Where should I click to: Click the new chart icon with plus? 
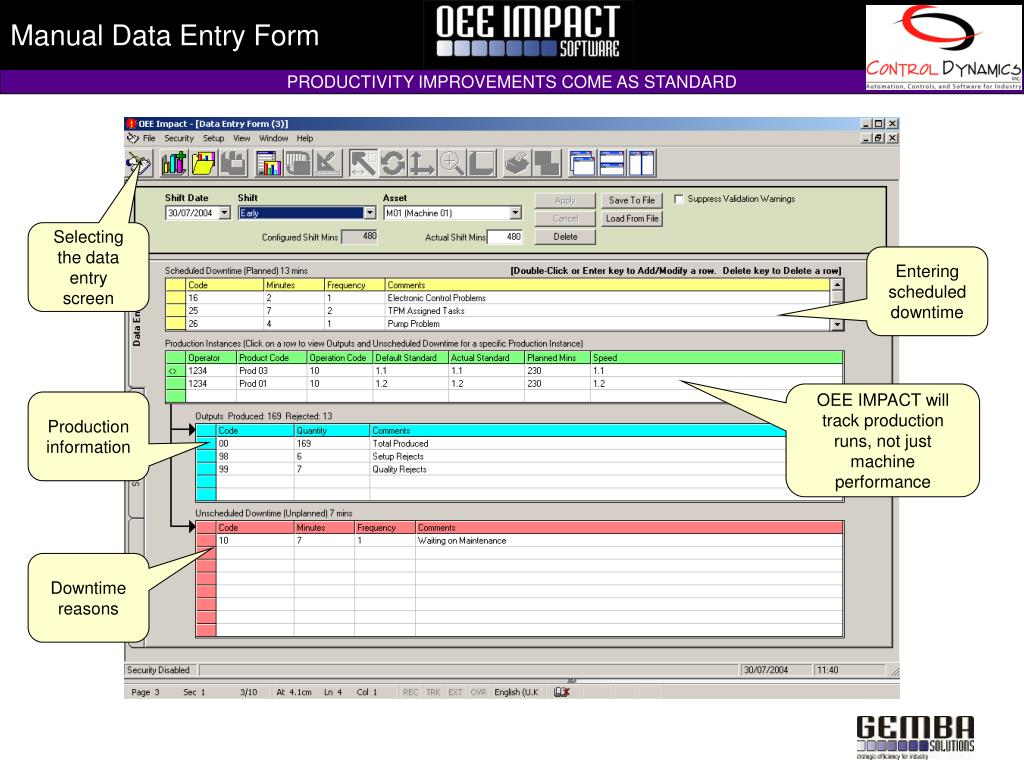174,163
